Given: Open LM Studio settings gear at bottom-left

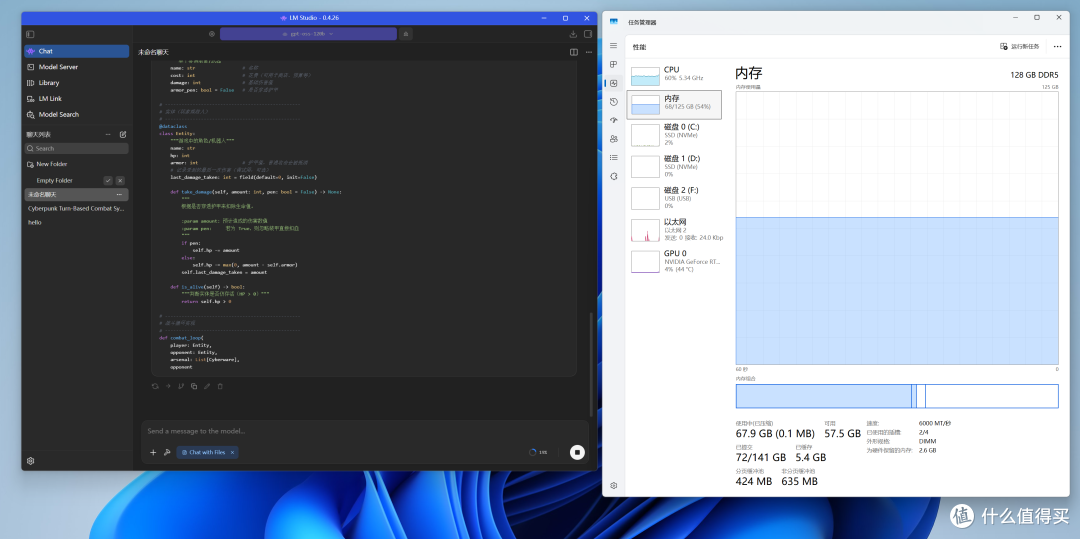Looking at the screenshot, I should tap(30, 461).
